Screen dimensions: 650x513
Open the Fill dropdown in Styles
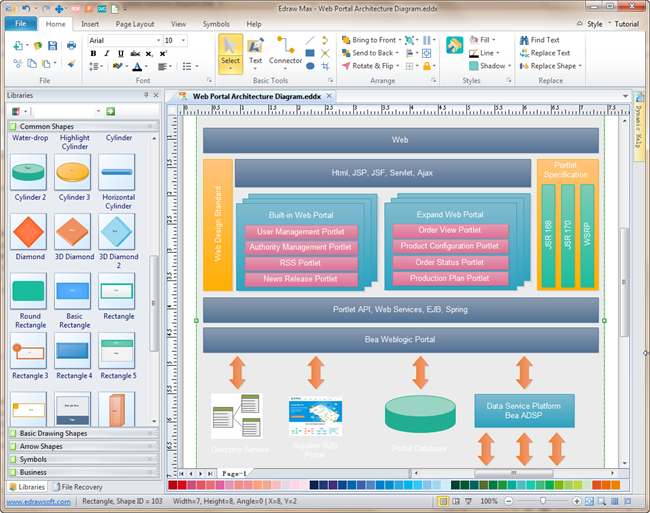tap(492, 40)
